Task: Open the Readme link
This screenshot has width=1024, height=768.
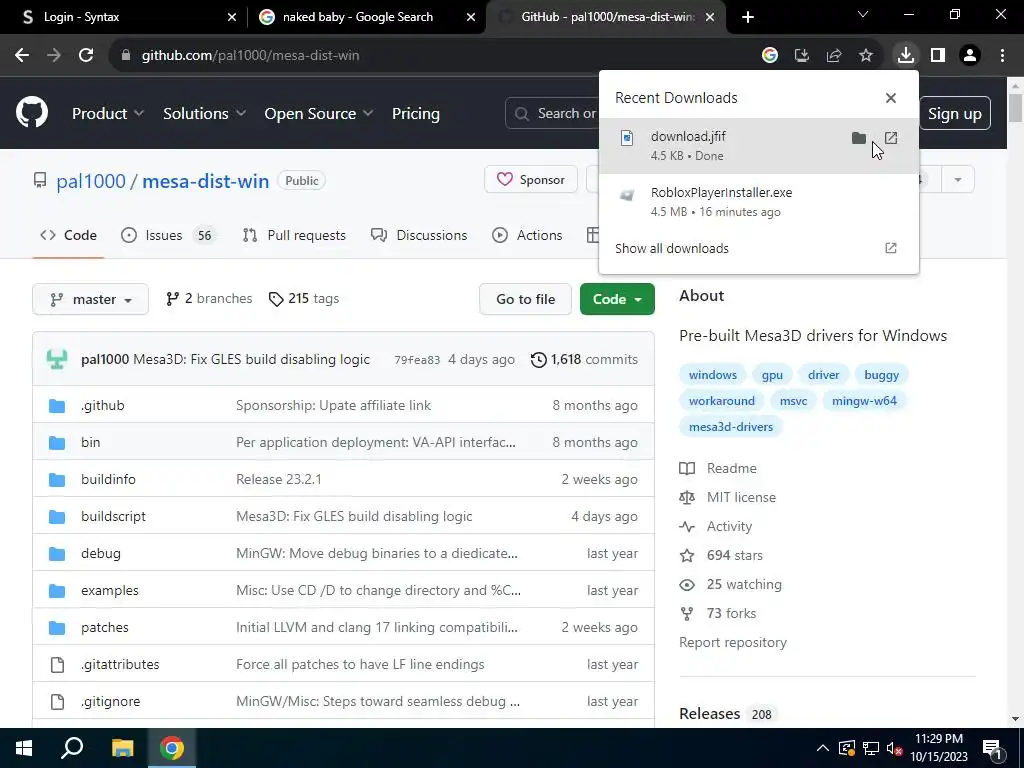Action: click(x=718, y=468)
